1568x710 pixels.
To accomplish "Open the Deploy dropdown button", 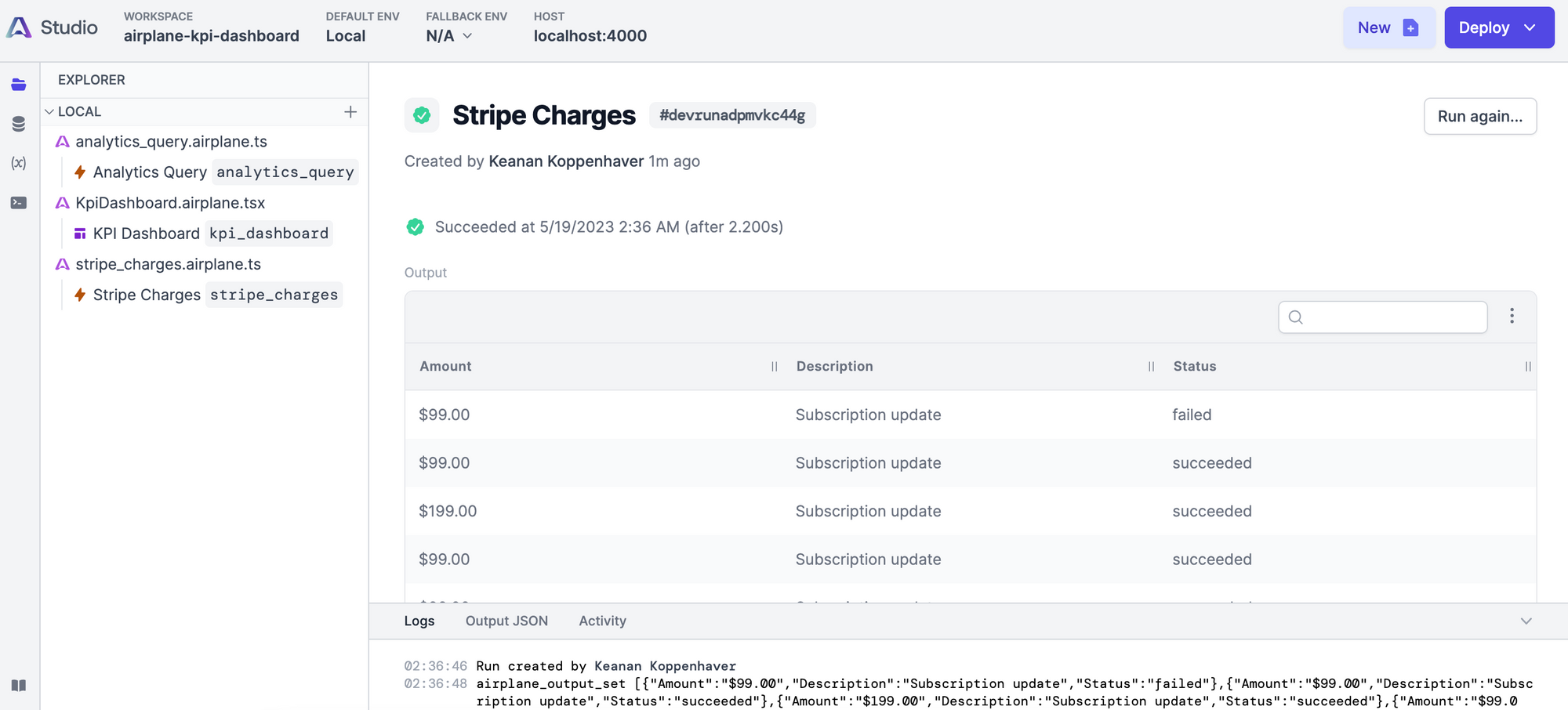I will point(1499,27).
